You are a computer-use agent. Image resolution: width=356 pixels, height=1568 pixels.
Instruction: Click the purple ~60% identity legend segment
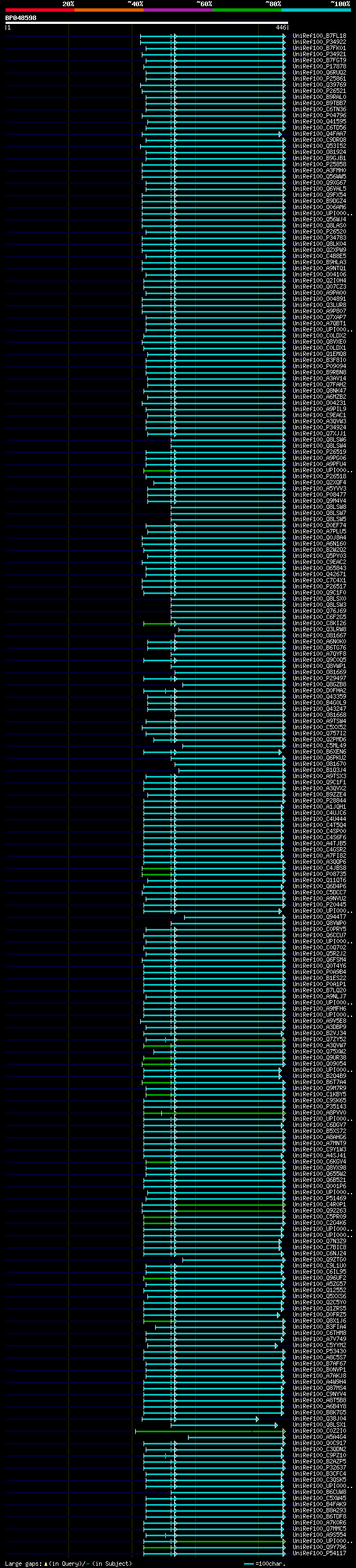[x=179, y=10]
